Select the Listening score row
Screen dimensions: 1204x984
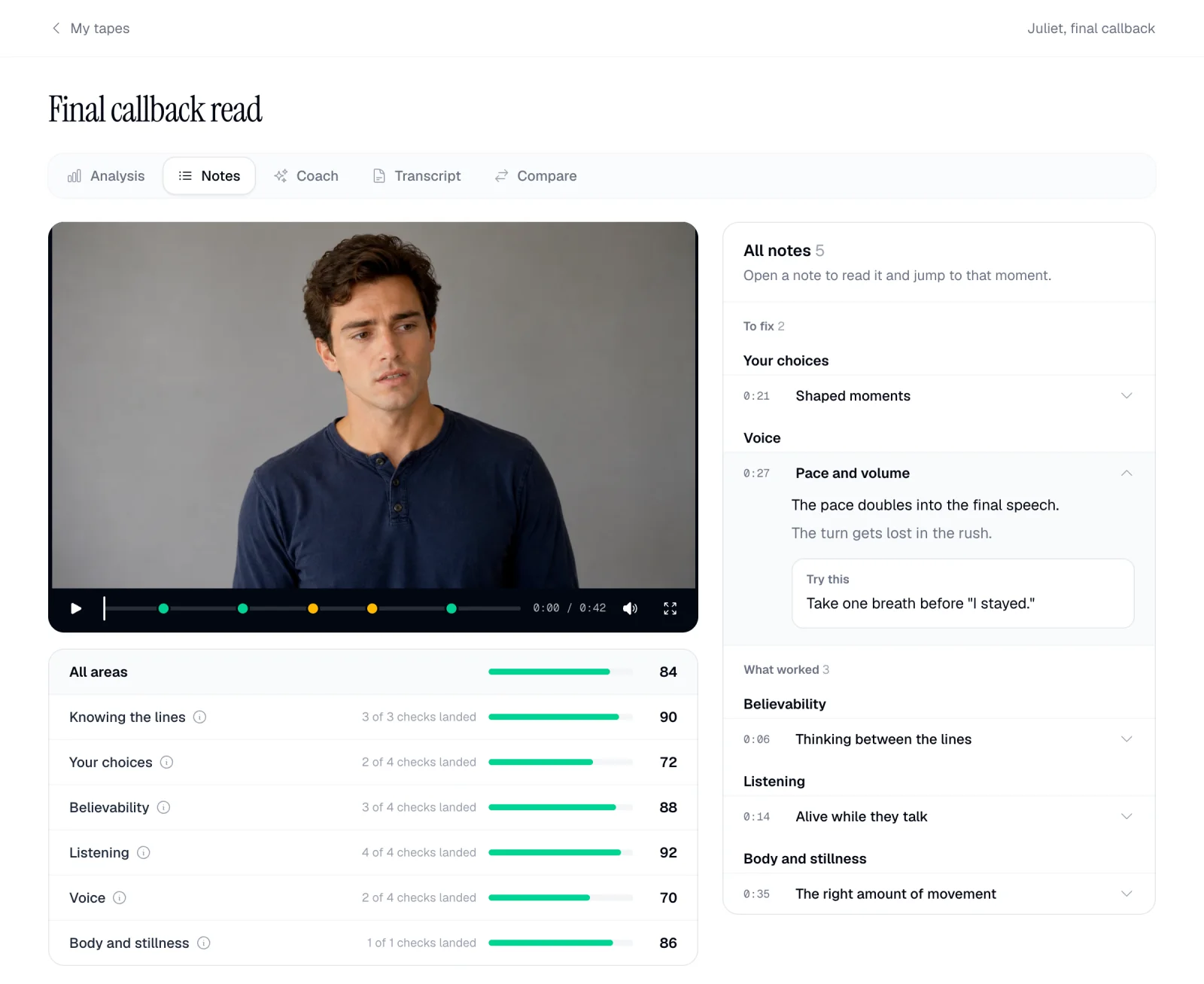(x=373, y=852)
